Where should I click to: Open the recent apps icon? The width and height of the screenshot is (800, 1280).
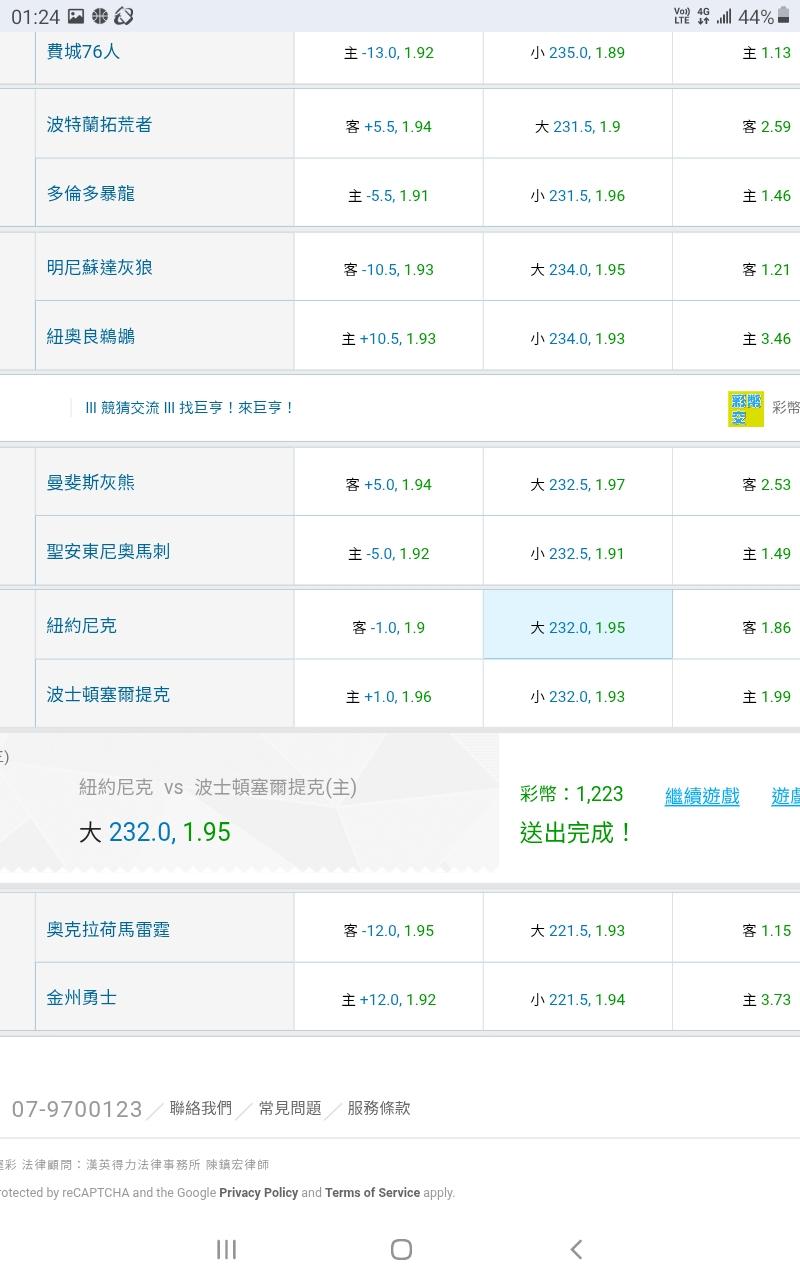click(226, 1249)
